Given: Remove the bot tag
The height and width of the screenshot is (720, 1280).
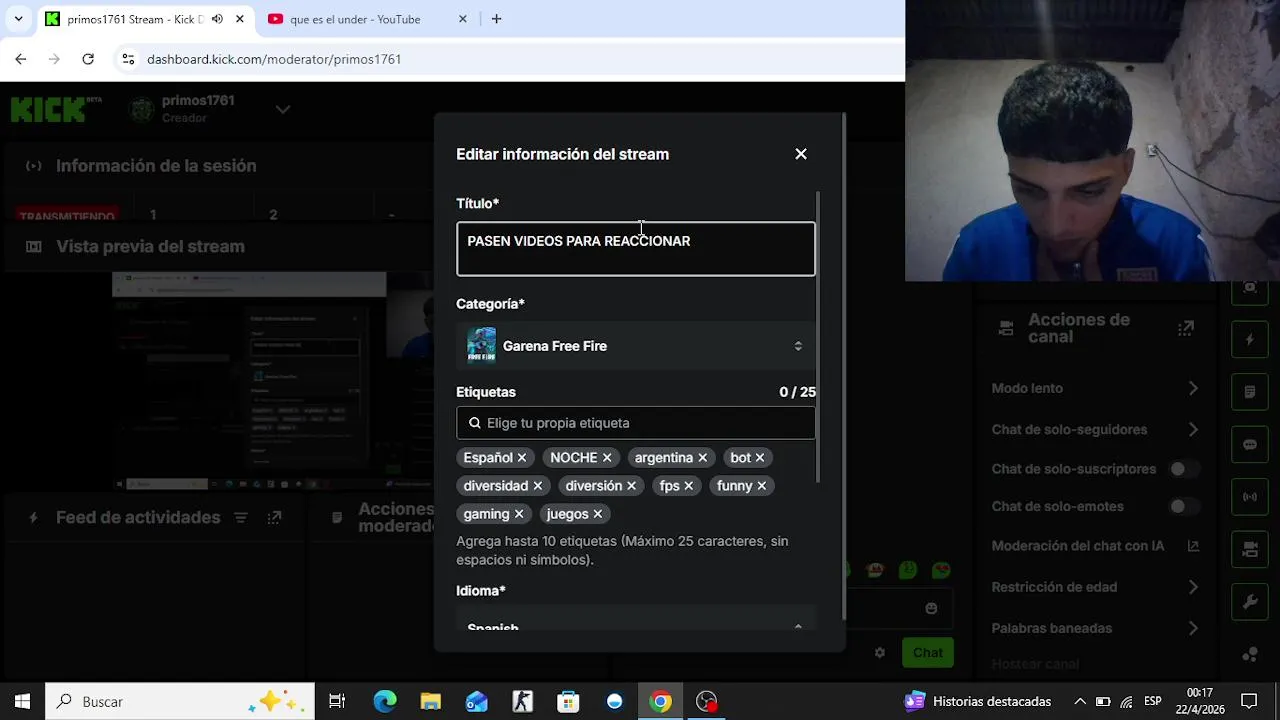Looking at the screenshot, I should click(x=760, y=458).
